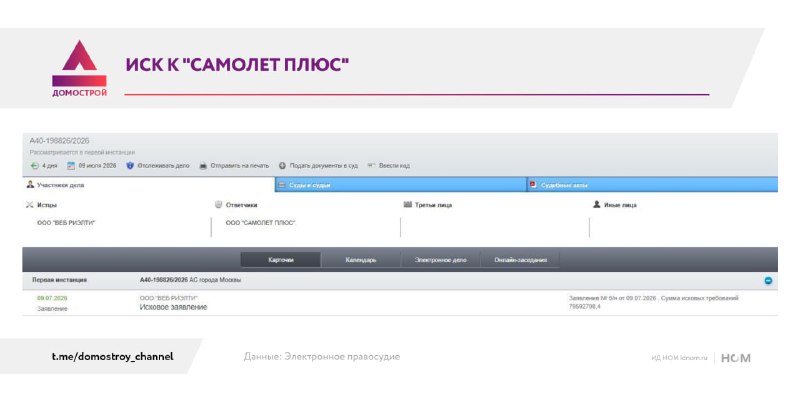This screenshot has width=800, height=397.
Task: Click the crossed swords icon next to Истцы
Action: point(29,205)
